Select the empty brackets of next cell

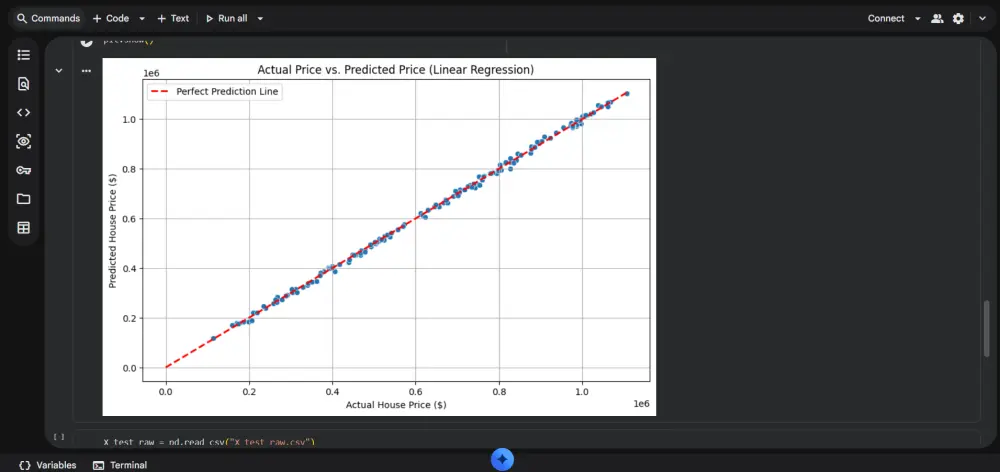tap(59, 437)
